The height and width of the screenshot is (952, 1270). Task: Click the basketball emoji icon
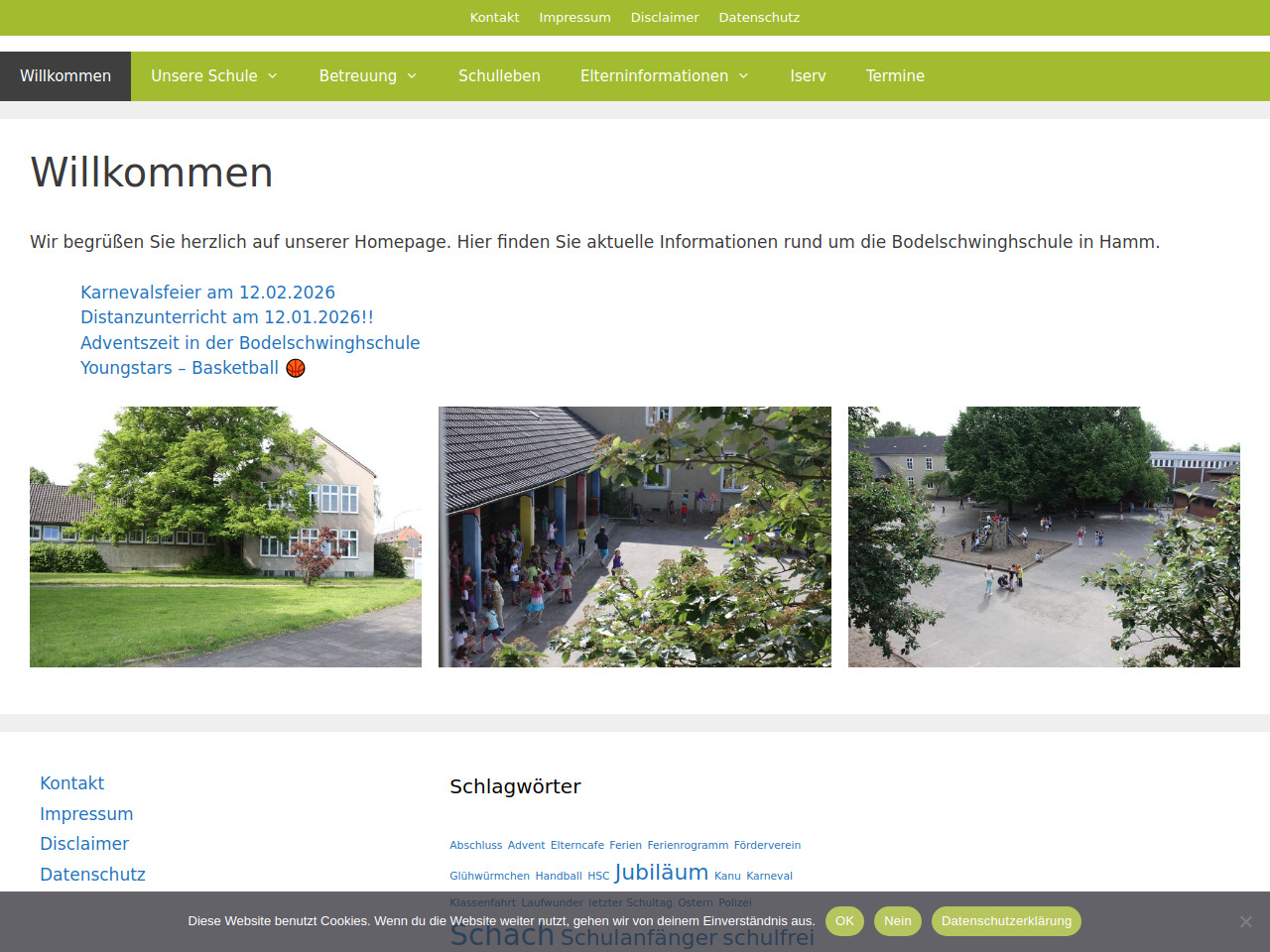[x=296, y=369]
